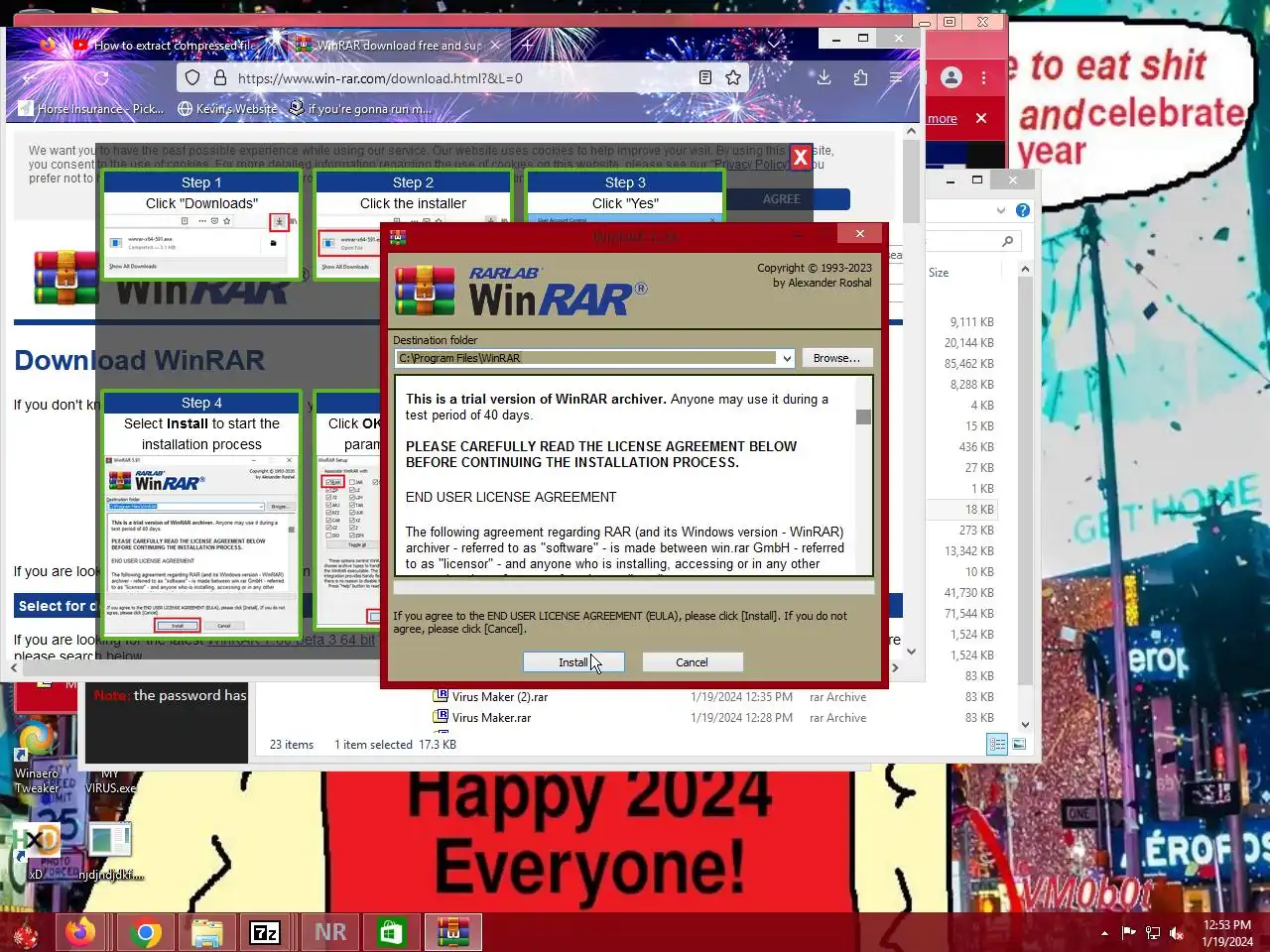Reload the page in Firefox
This screenshot has height=952, width=1270.
click(x=101, y=77)
